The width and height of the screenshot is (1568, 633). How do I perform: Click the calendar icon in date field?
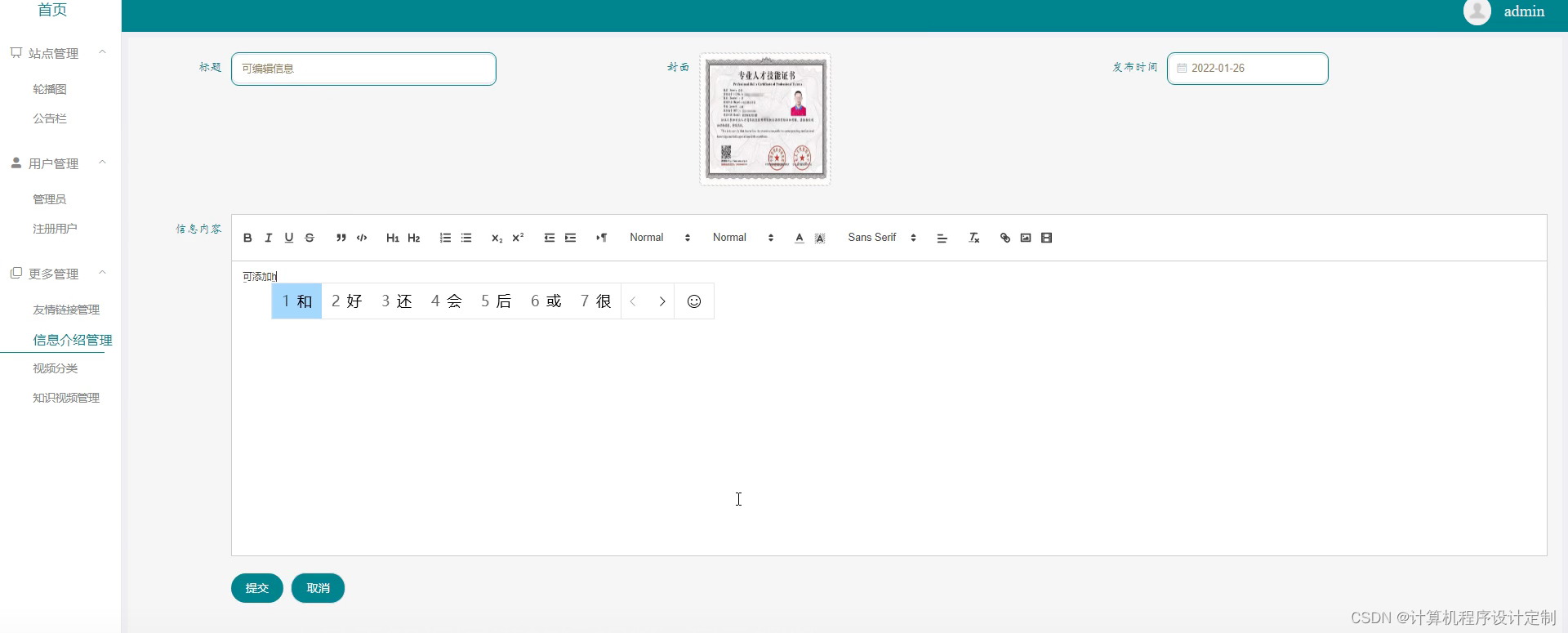[x=1182, y=69]
